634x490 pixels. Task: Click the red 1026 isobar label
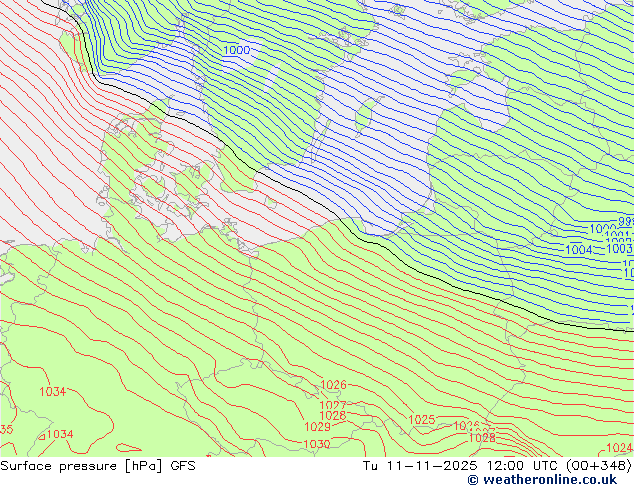(x=333, y=384)
